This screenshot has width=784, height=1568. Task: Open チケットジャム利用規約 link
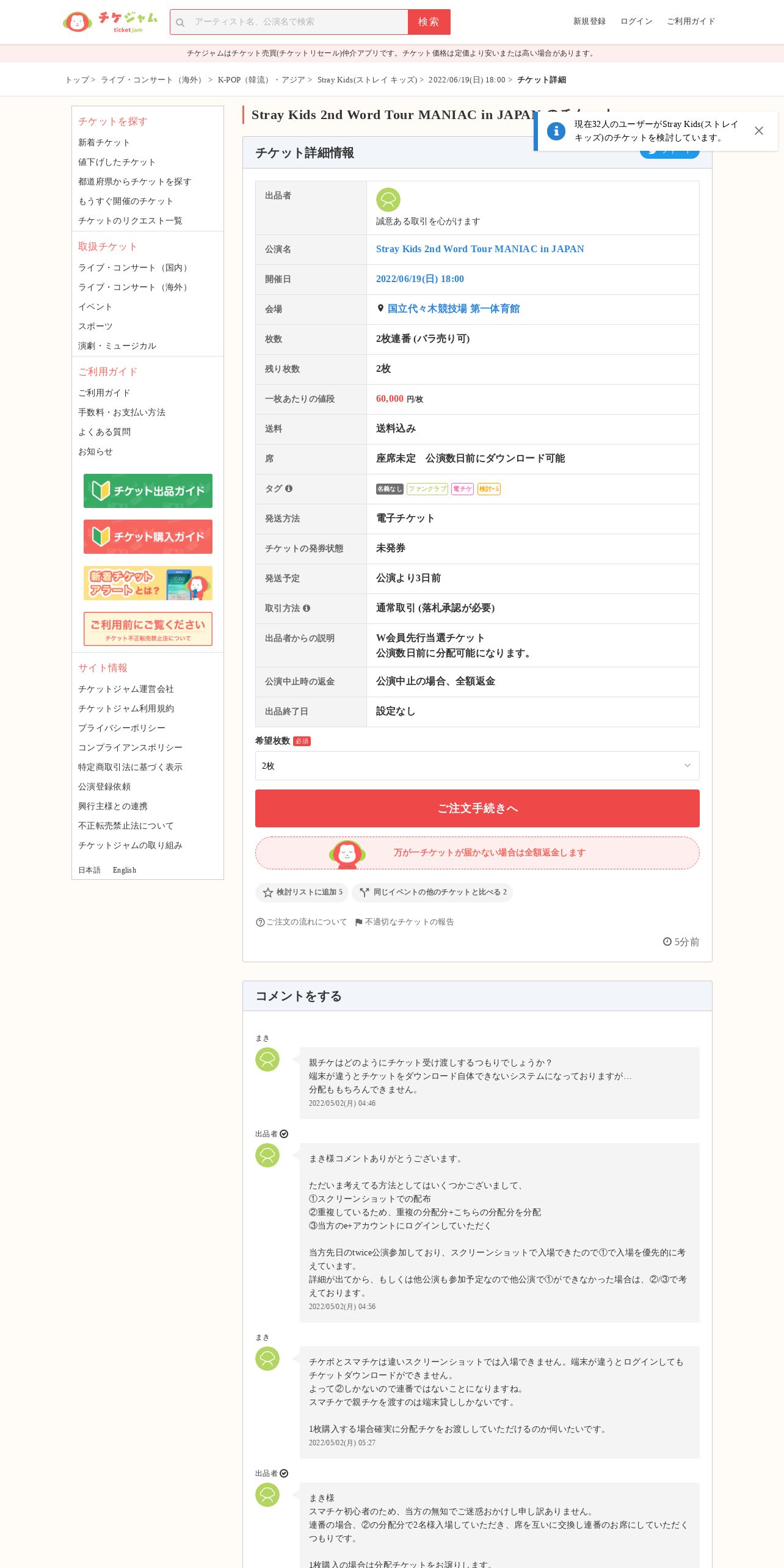pyautogui.click(x=126, y=708)
